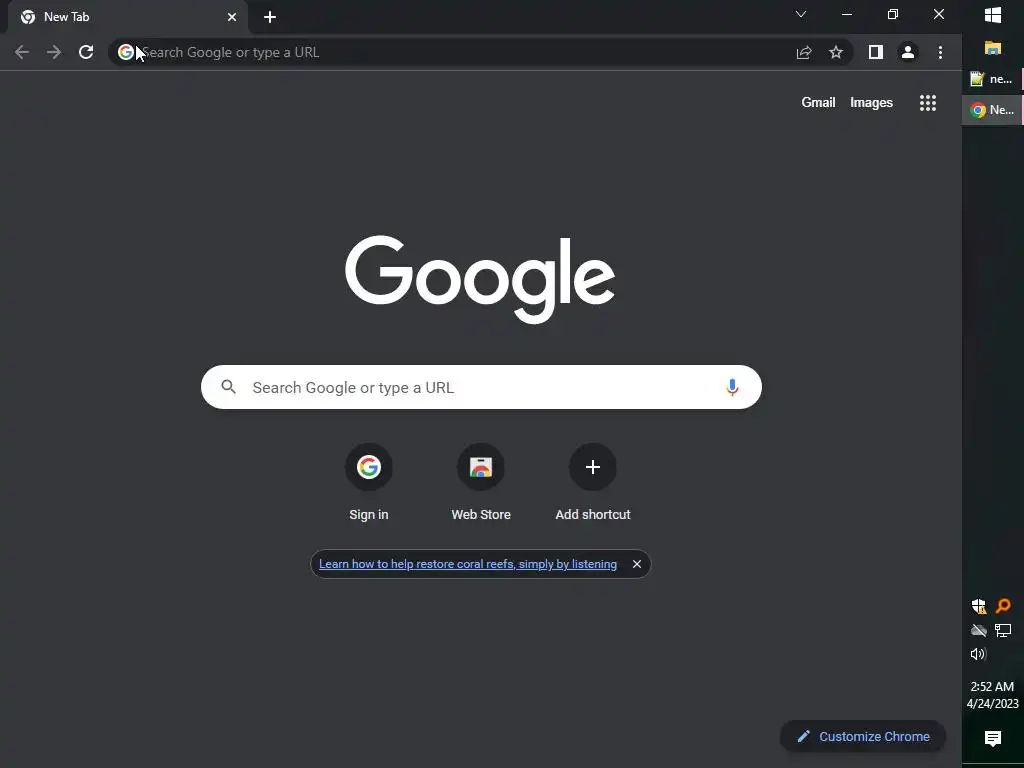Switch to the Chrome taskbar window
The height and width of the screenshot is (768, 1024).
click(x=993, y=110)
